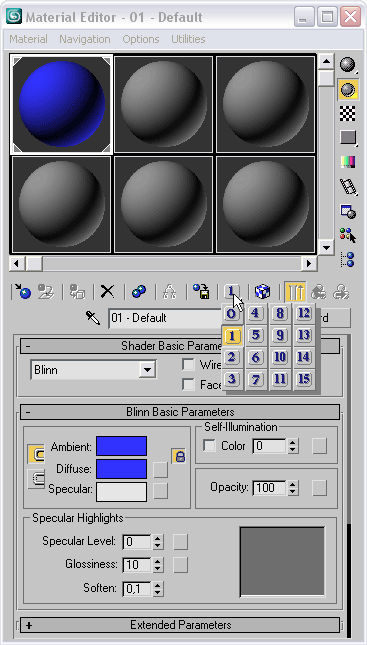Toggle the Backlight icon
This screenshot has width=367, height=645.
click(x=348, y=90)
